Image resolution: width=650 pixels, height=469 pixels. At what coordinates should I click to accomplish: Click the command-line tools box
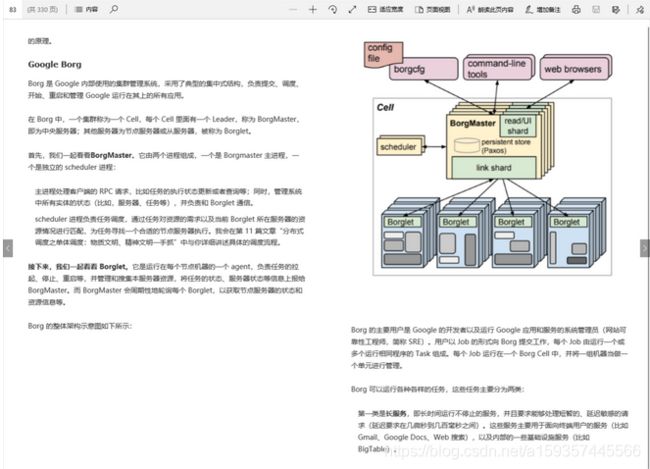pyautogui.click(x=498, y=68)
